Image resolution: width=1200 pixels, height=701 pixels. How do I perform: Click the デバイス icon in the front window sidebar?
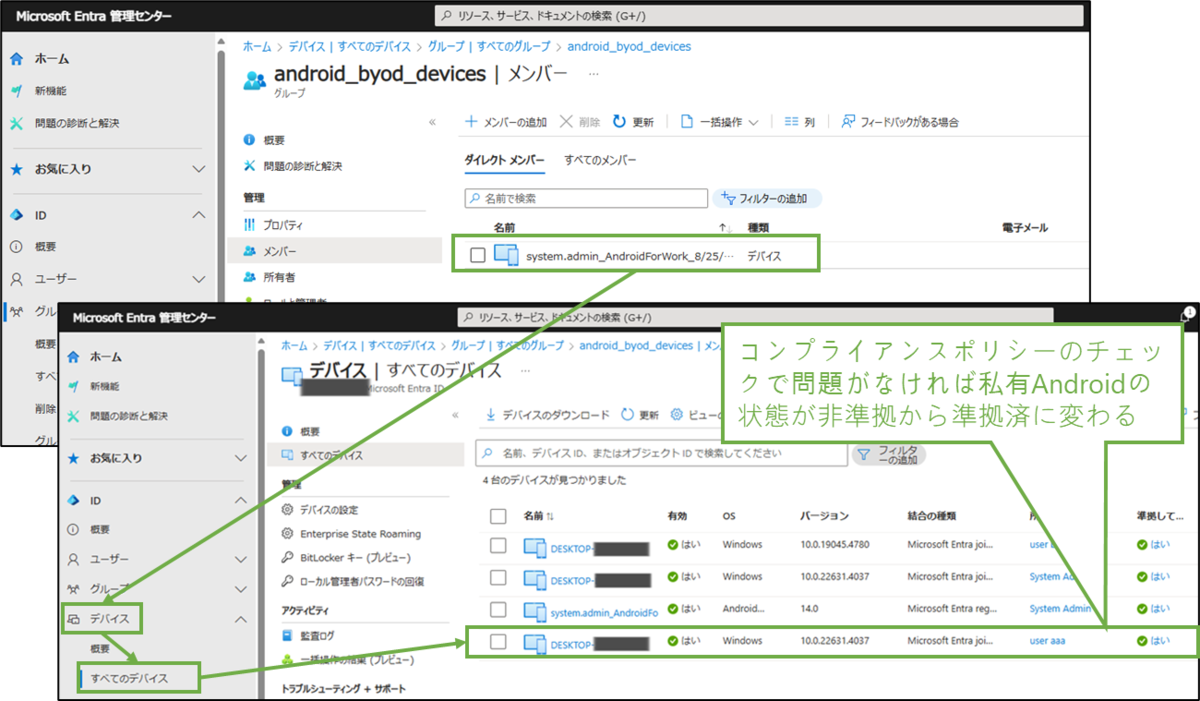73,619
